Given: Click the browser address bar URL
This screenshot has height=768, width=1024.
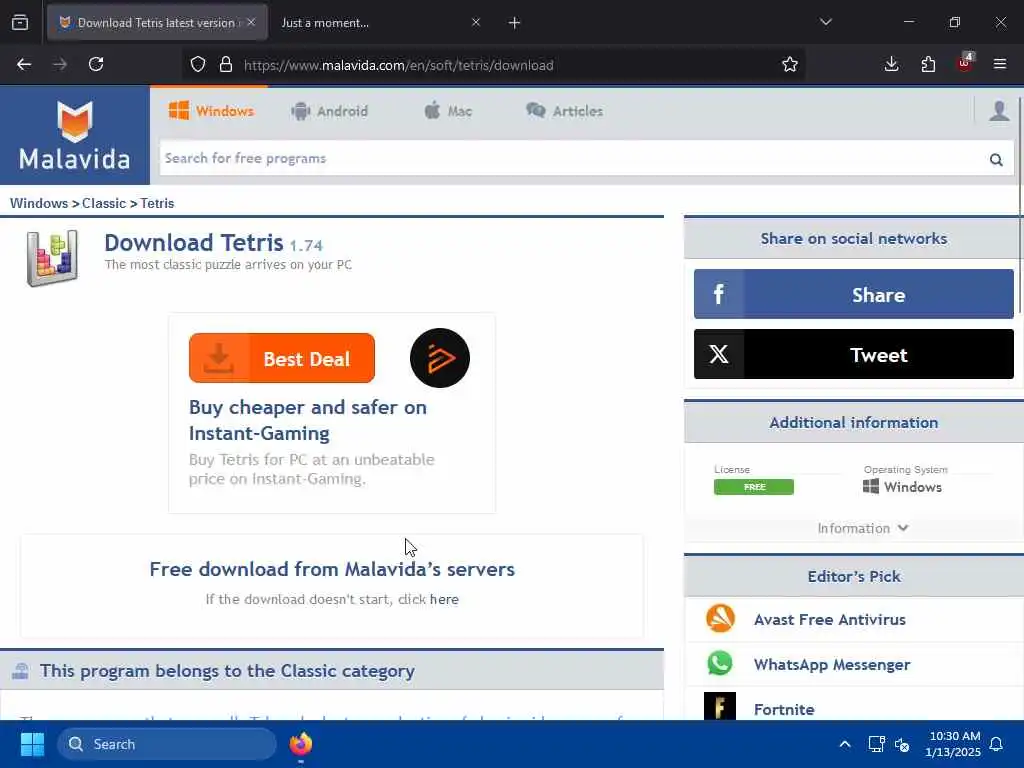Looking at the screenshot, I should (x=398, y=65).
